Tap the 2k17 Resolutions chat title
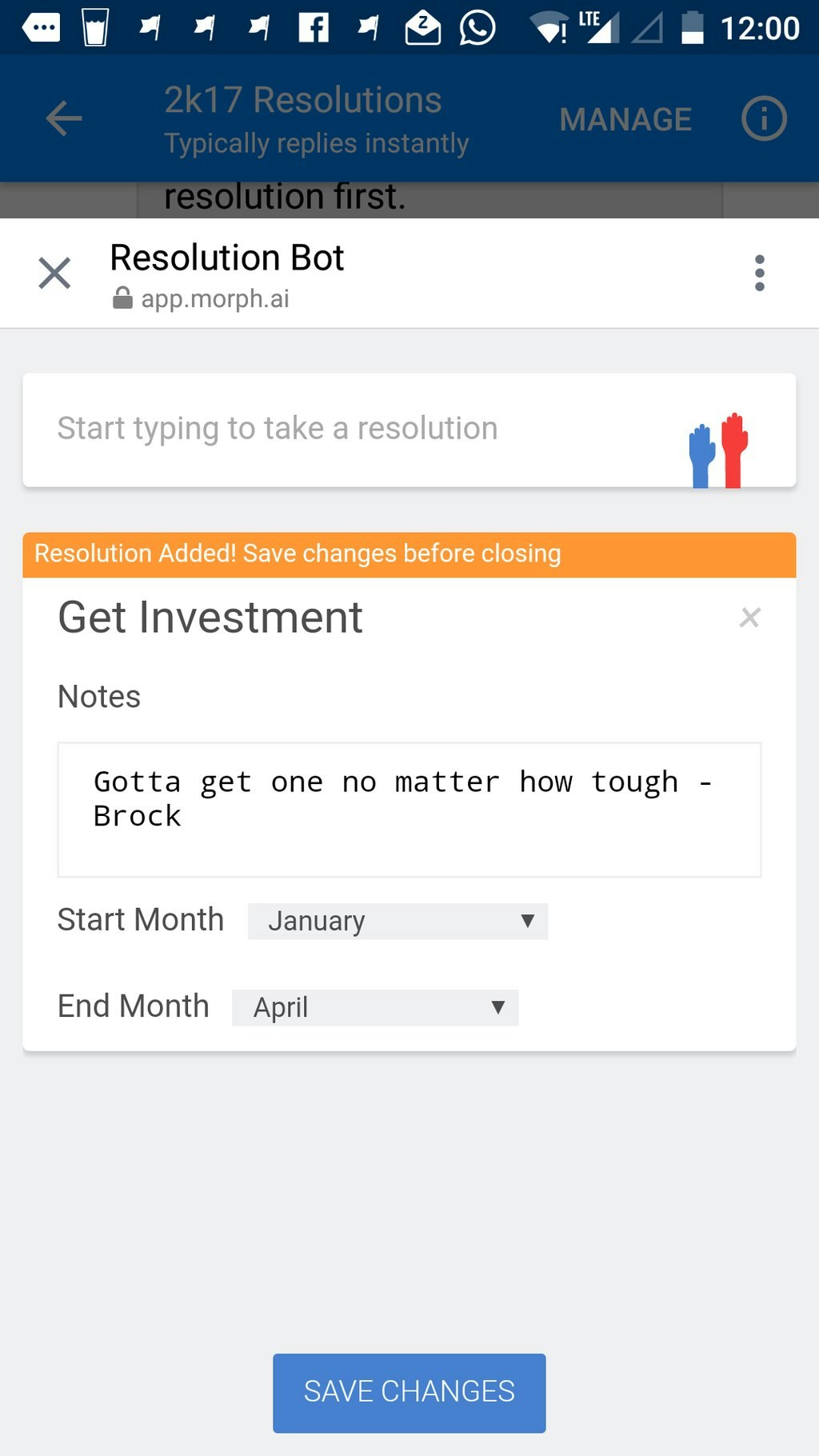The height and width of the screenshot is (1456, 819). (x=302, y=101)
